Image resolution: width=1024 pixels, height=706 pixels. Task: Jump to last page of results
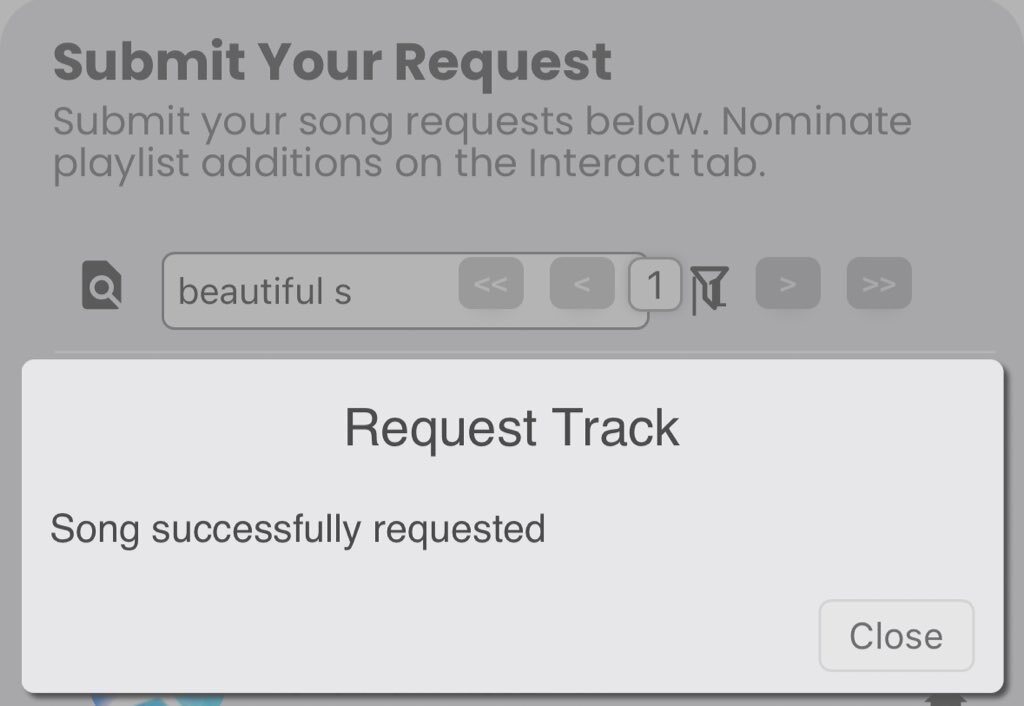[879, 284]
